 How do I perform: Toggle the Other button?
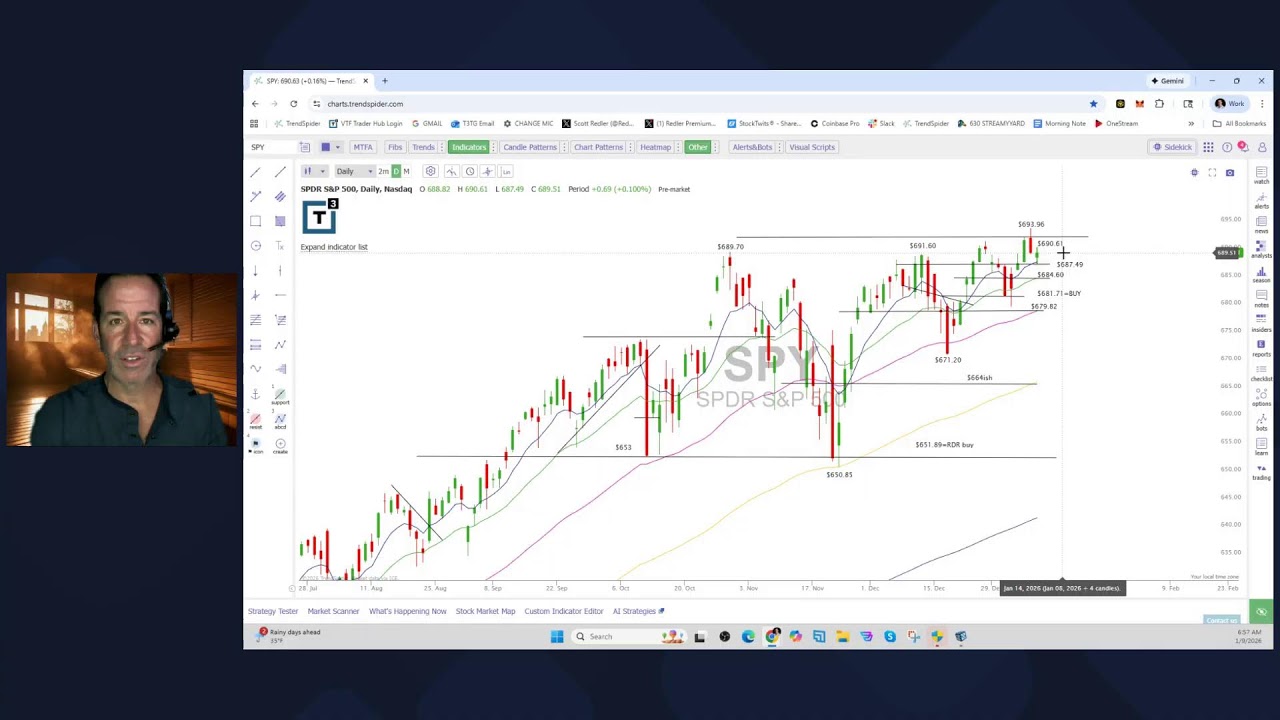[697, 147]
